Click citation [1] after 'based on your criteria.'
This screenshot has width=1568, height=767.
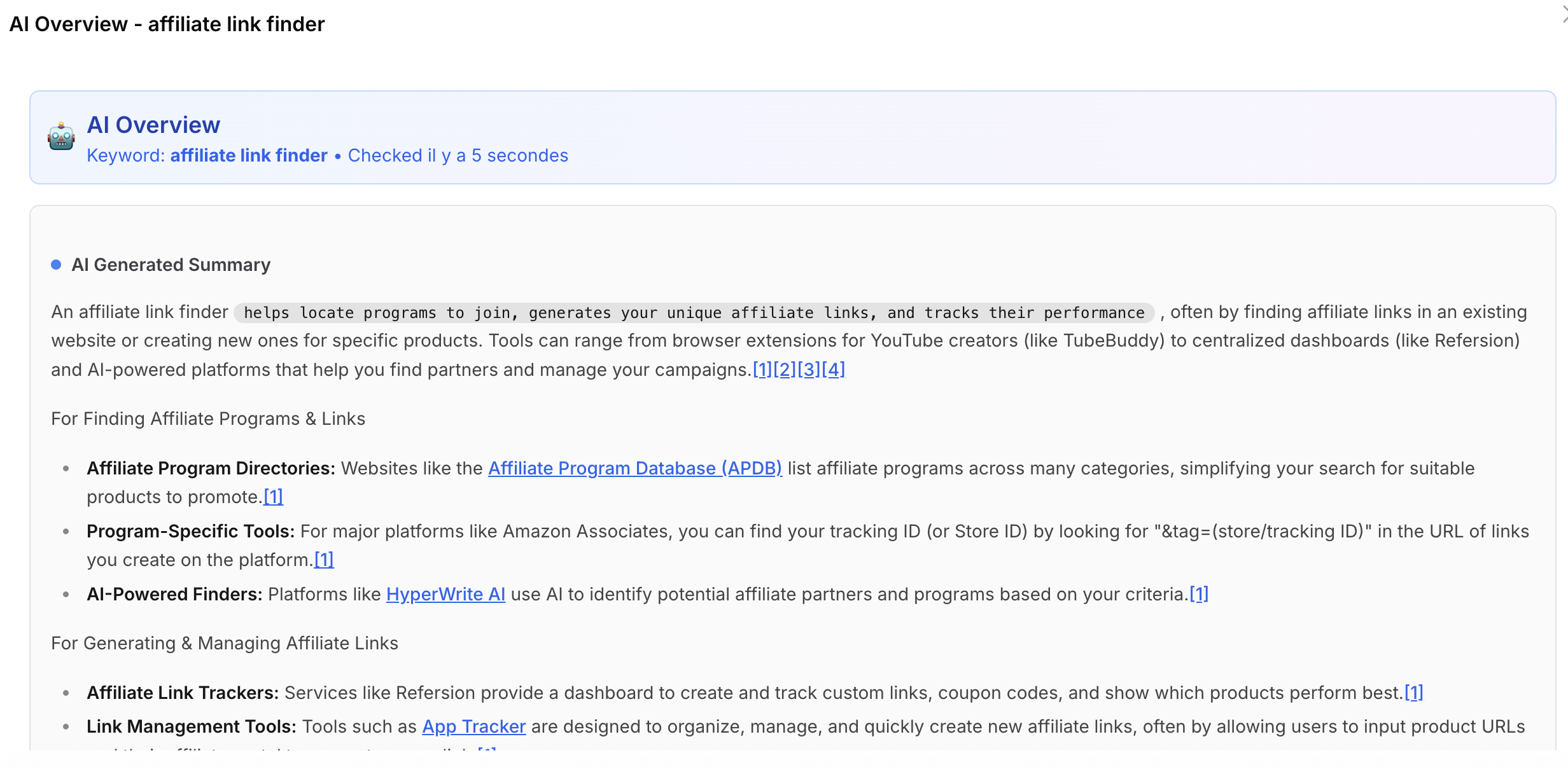point(1199,594)
